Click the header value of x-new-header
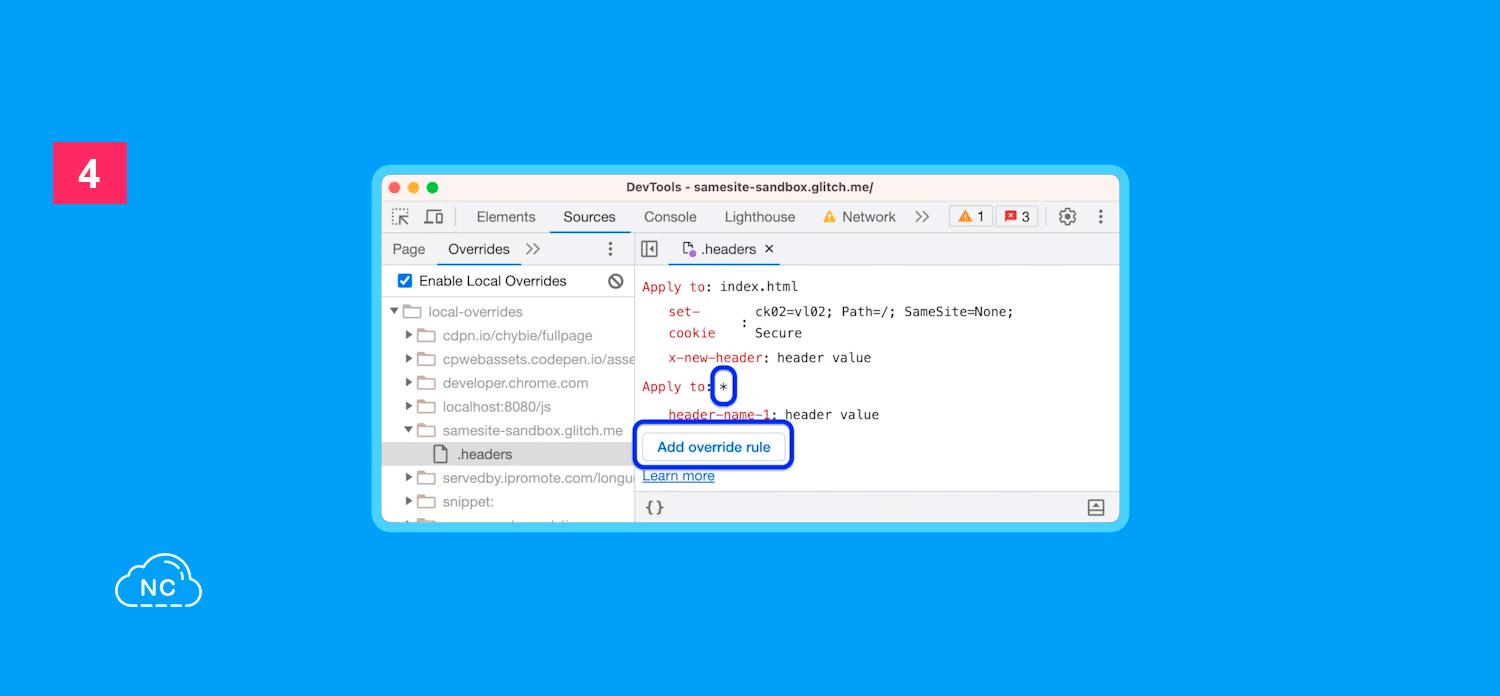 point(824,358)
